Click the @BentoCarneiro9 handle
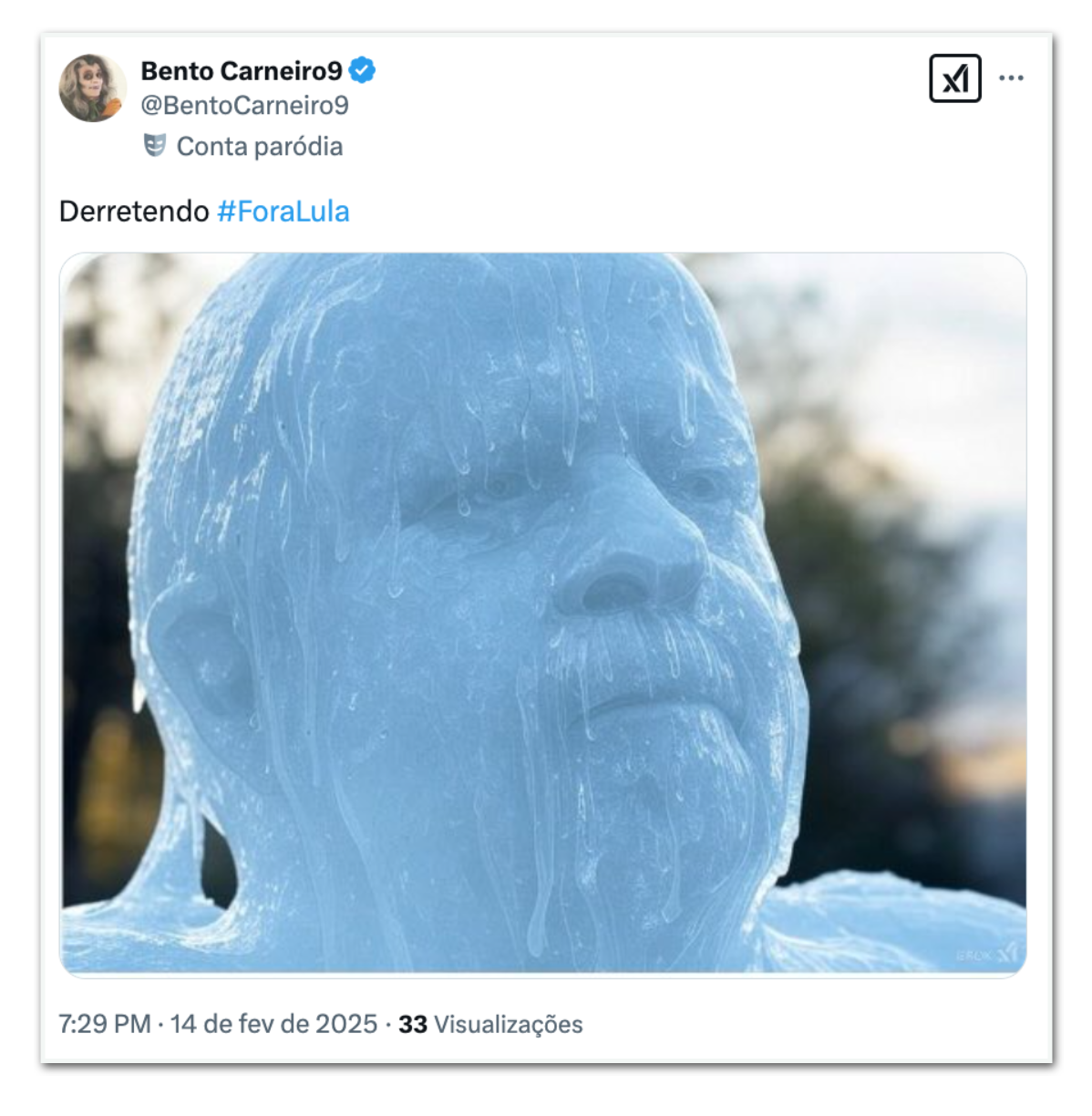The height and width of the screenshot is (1116, 1092). point(244,106)
